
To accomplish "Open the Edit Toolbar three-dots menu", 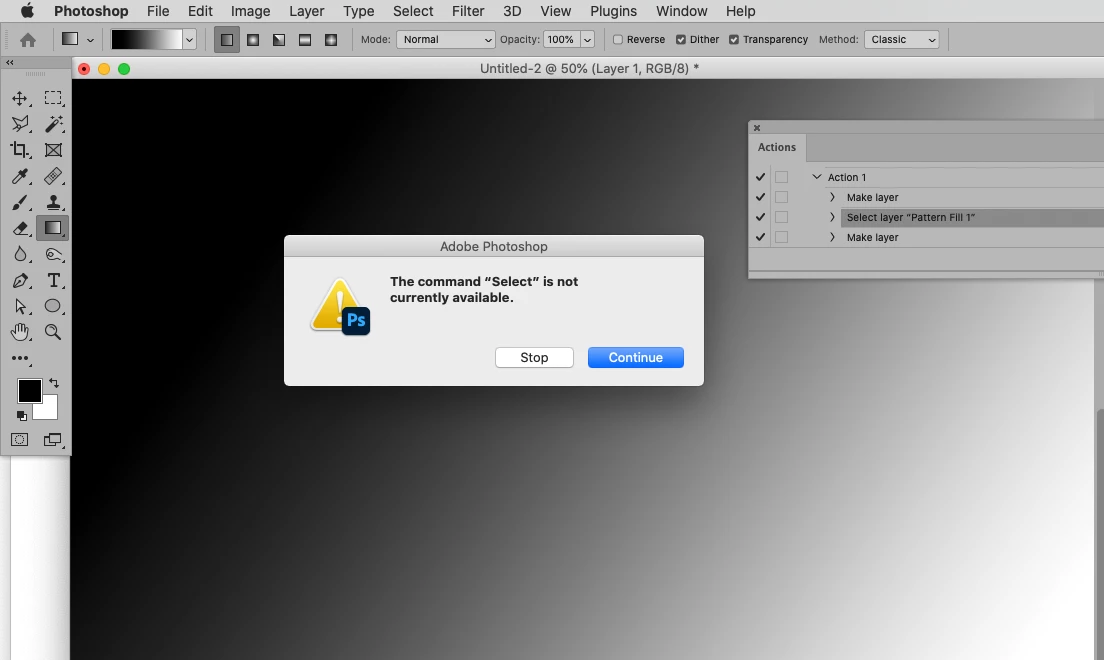I will [x=20, y=359].
